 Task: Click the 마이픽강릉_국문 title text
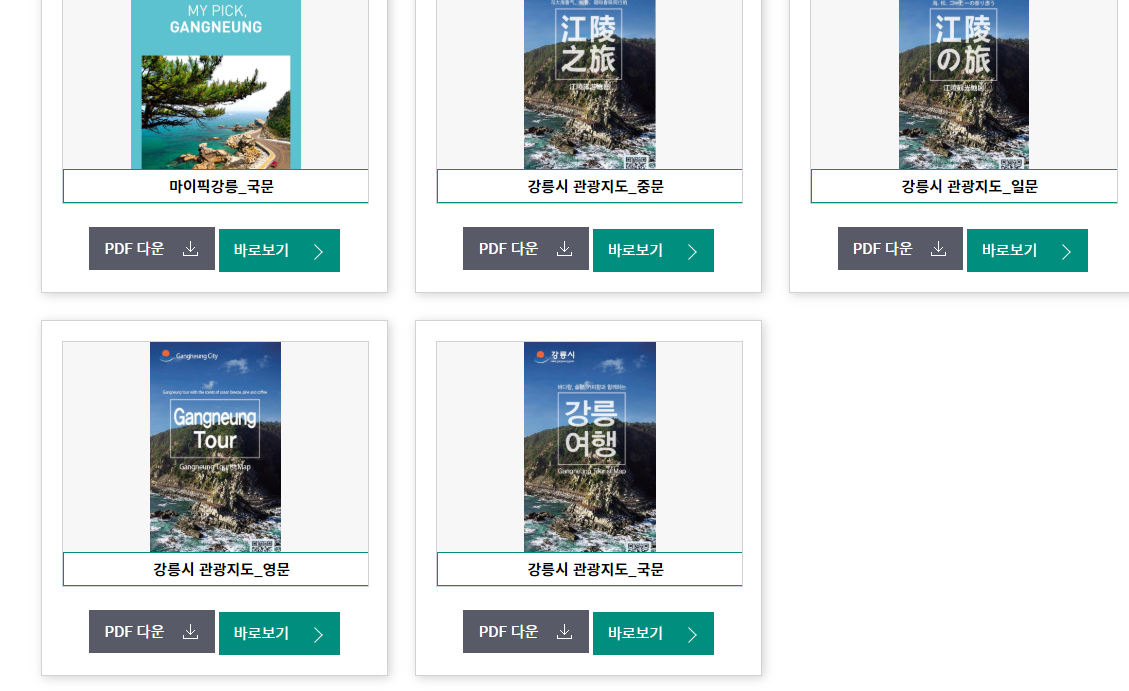click(x=221, y=186)
